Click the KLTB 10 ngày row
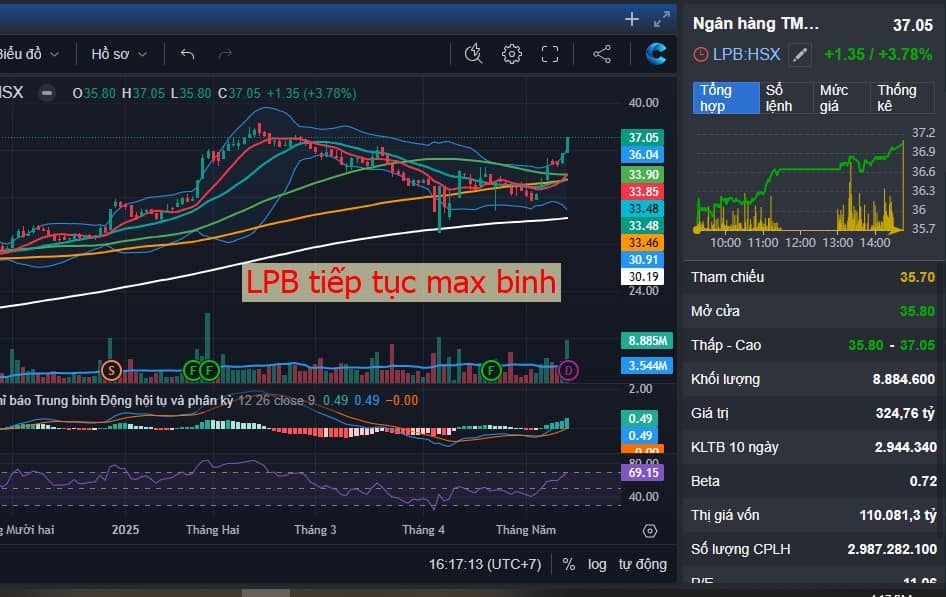946x597 pixels. tap(813, 447)
